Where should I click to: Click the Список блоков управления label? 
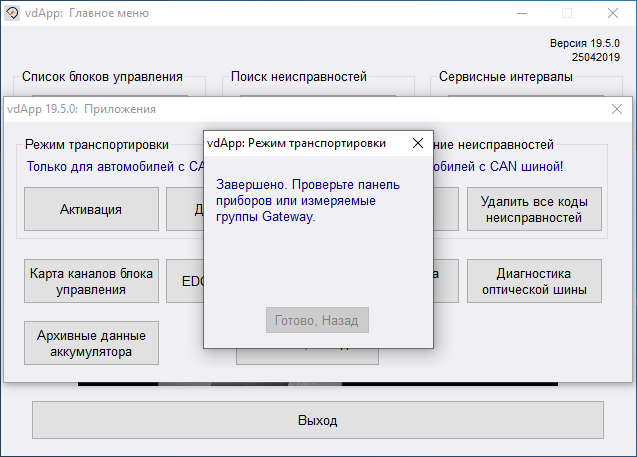(x=103, y=76)
